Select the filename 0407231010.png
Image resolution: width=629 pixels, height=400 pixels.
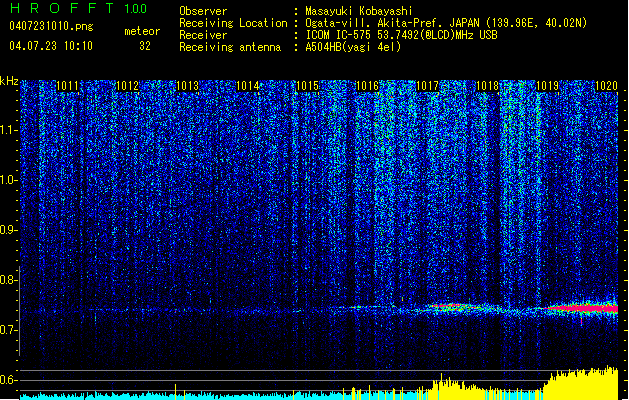(51, 26)
